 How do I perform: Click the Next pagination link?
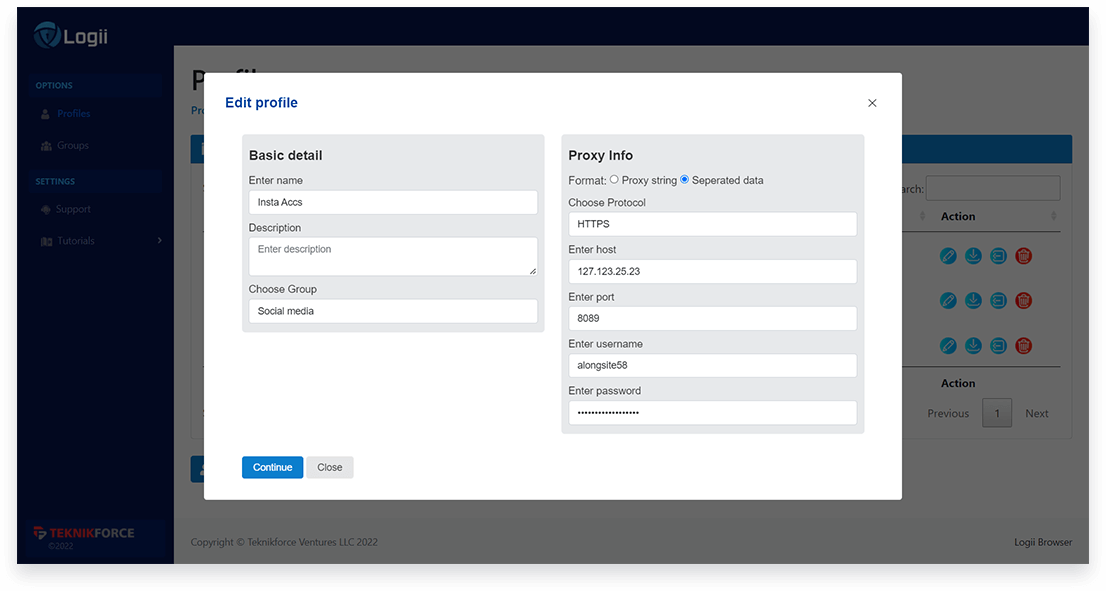[1036, 412]
